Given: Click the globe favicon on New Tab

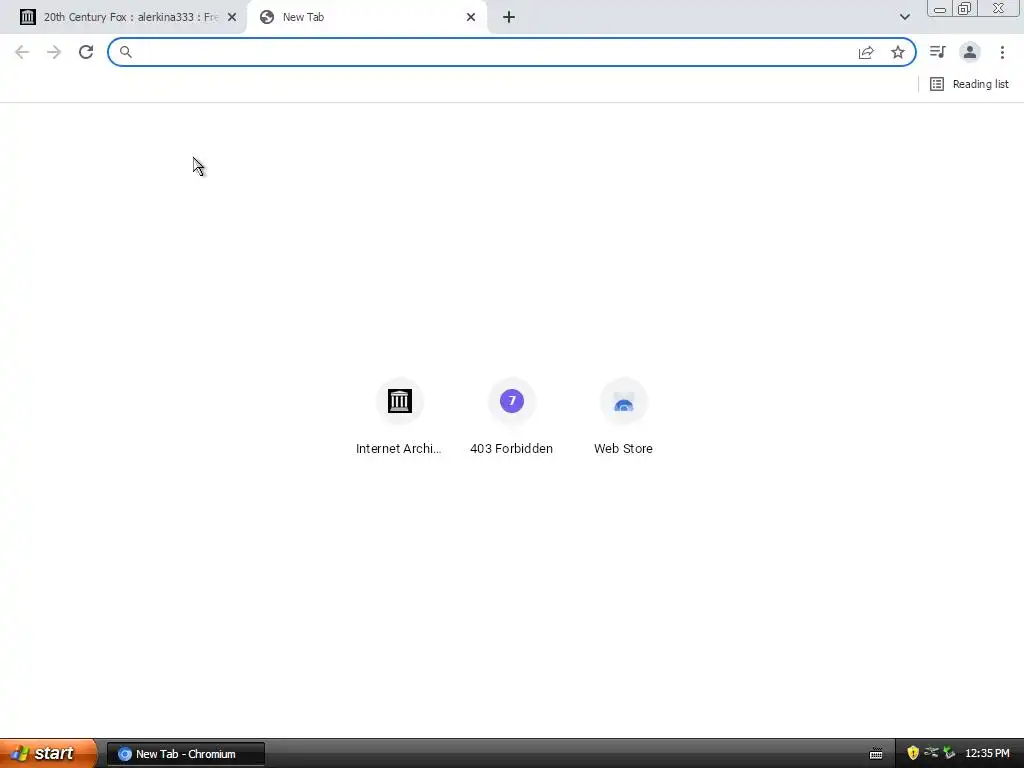Looking at the screenshot, I should [x=266, y=18].
